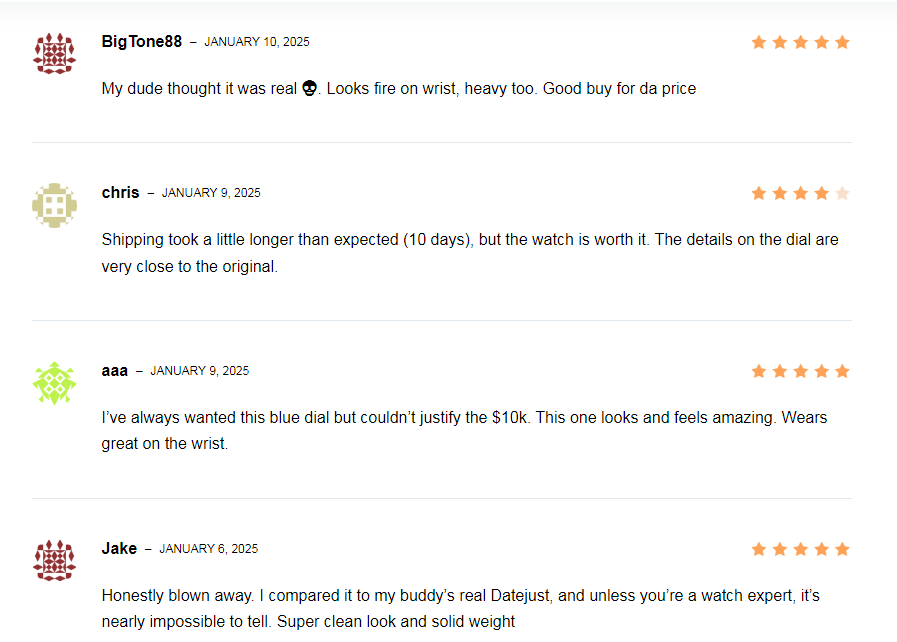
Task: Click aaa's green patterned avatar
Action: pyautogui.click(x=54, y=383)
